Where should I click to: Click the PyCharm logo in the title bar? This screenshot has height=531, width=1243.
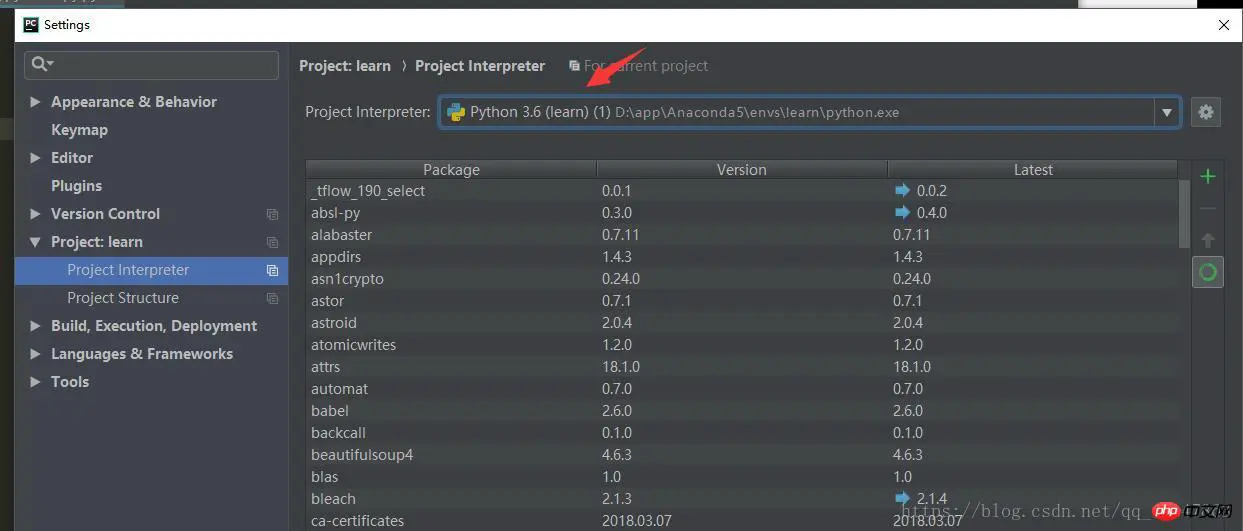pyautogui.click(x=31, y=24)
